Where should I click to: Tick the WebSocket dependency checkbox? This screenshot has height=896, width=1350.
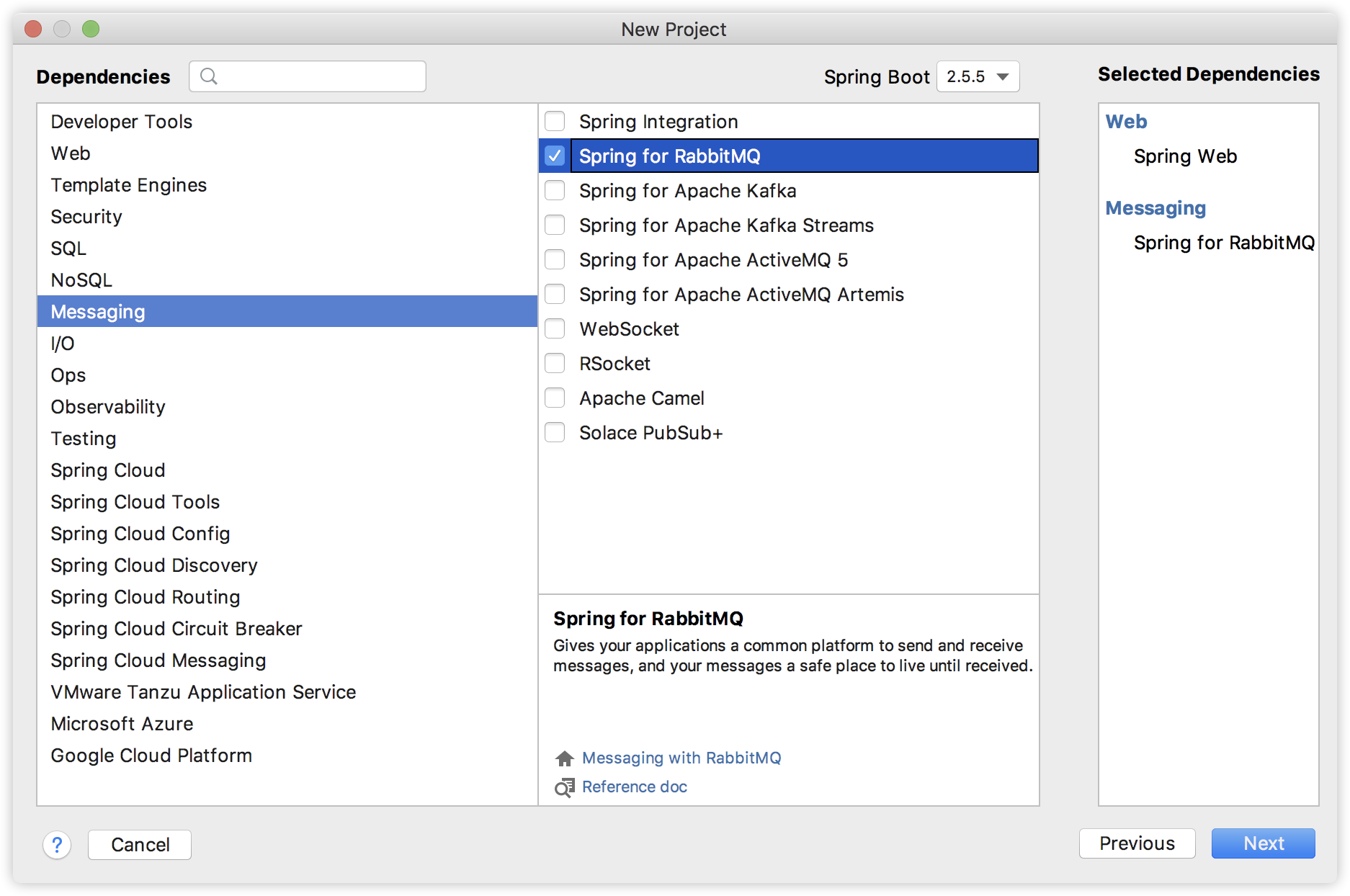pos(555,329)
